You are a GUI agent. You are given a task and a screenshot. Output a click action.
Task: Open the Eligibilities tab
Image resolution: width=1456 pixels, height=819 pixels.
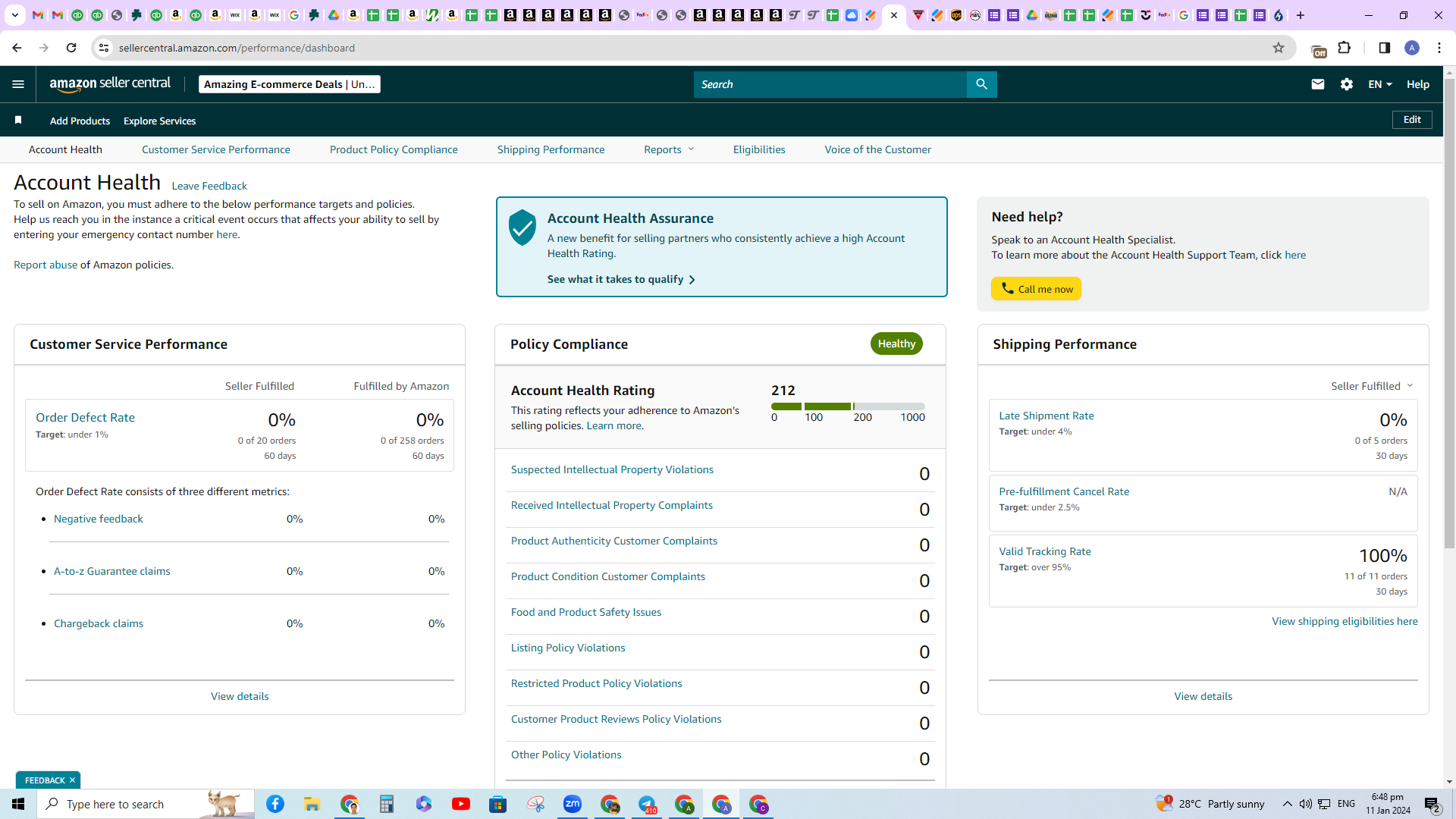pos(759,149)
